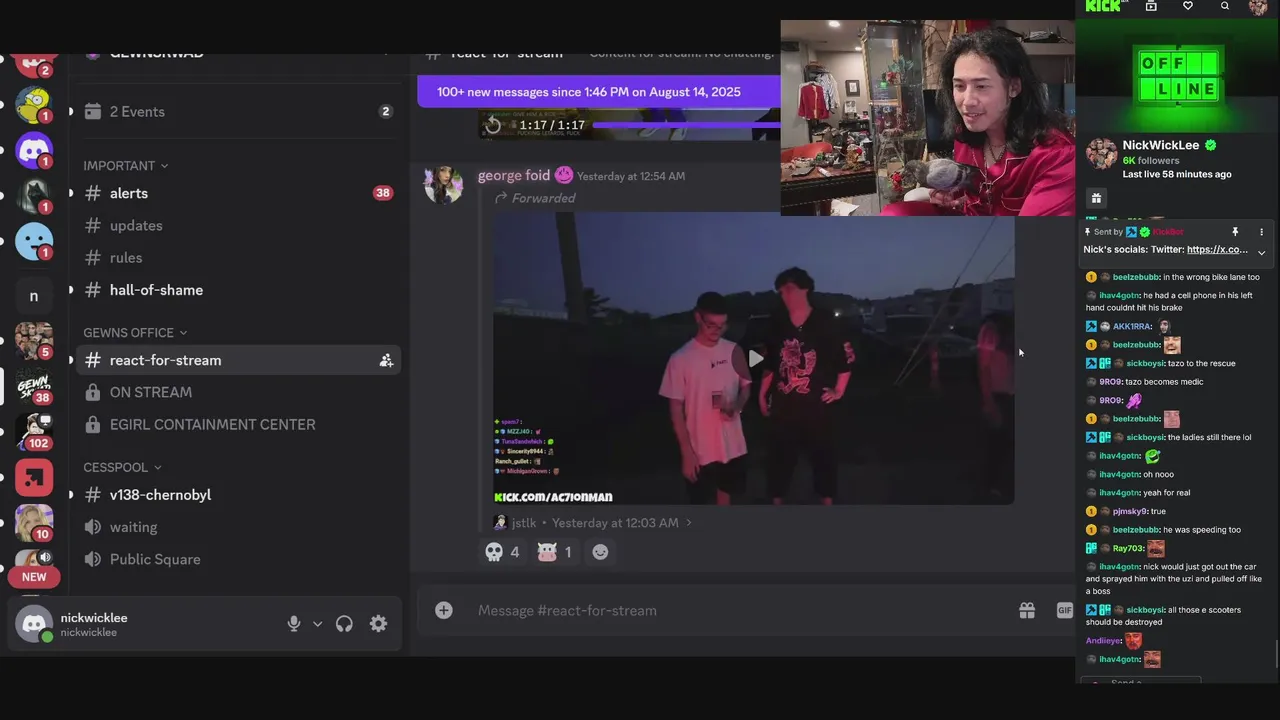Toggle deafen with the headphones icon
This screenshot has height=720, width=1280.
[x=344, y=624]
